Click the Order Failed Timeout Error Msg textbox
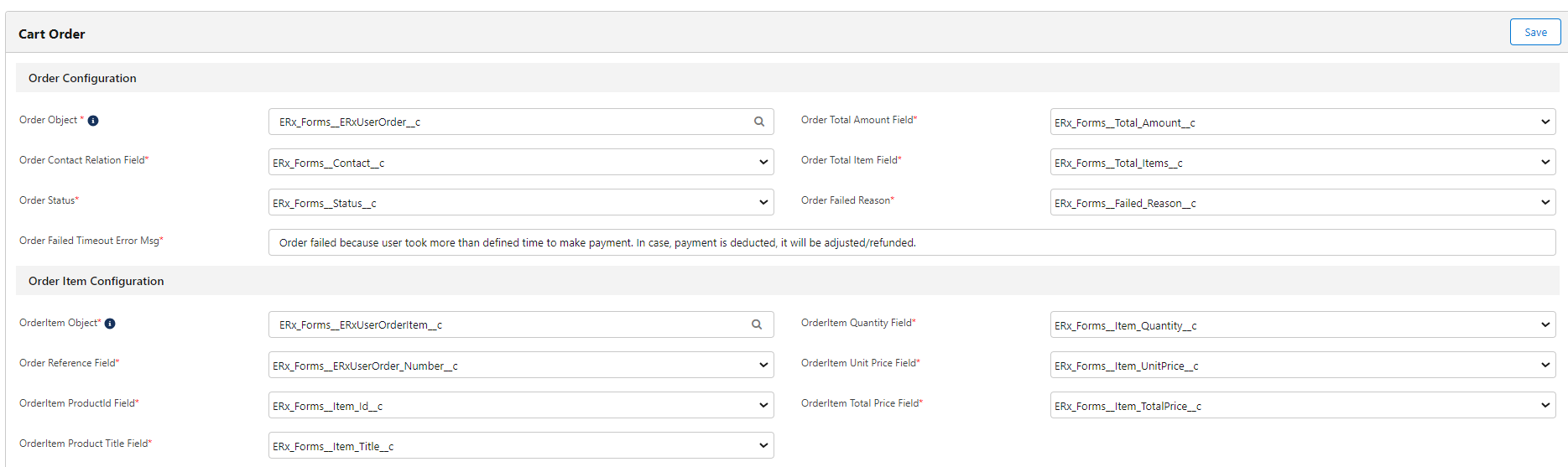This screenshot has height=467, width=1568. point(911,243)
